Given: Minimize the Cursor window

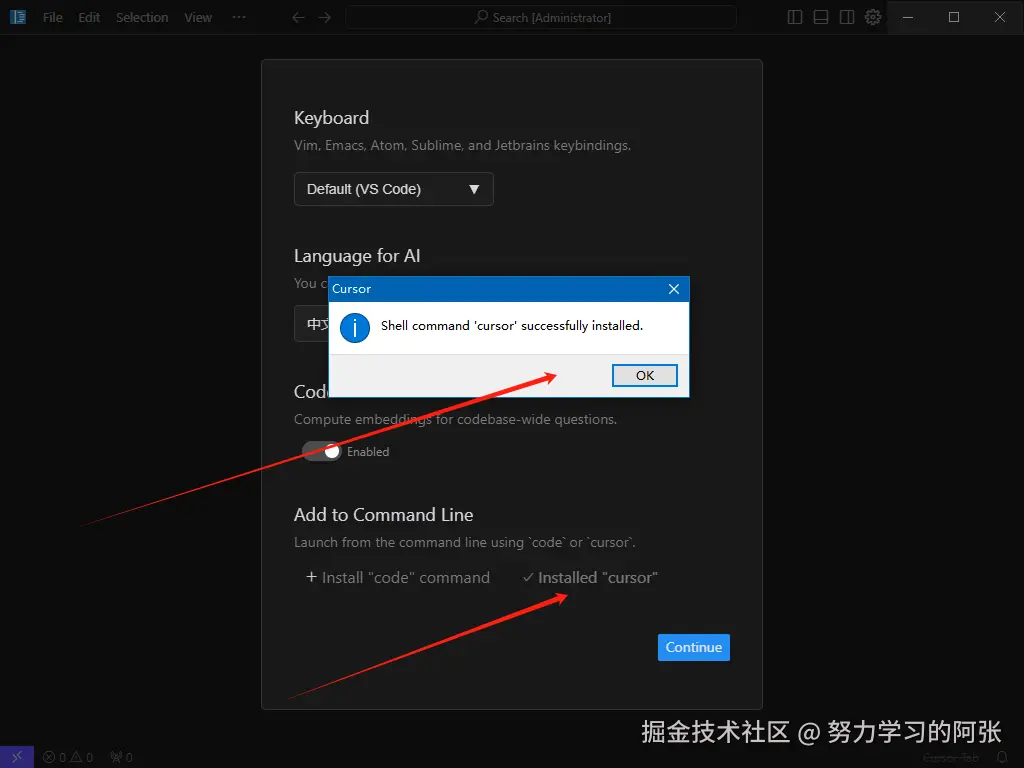Looking at the screenshot, I should [x=908, y=18].
